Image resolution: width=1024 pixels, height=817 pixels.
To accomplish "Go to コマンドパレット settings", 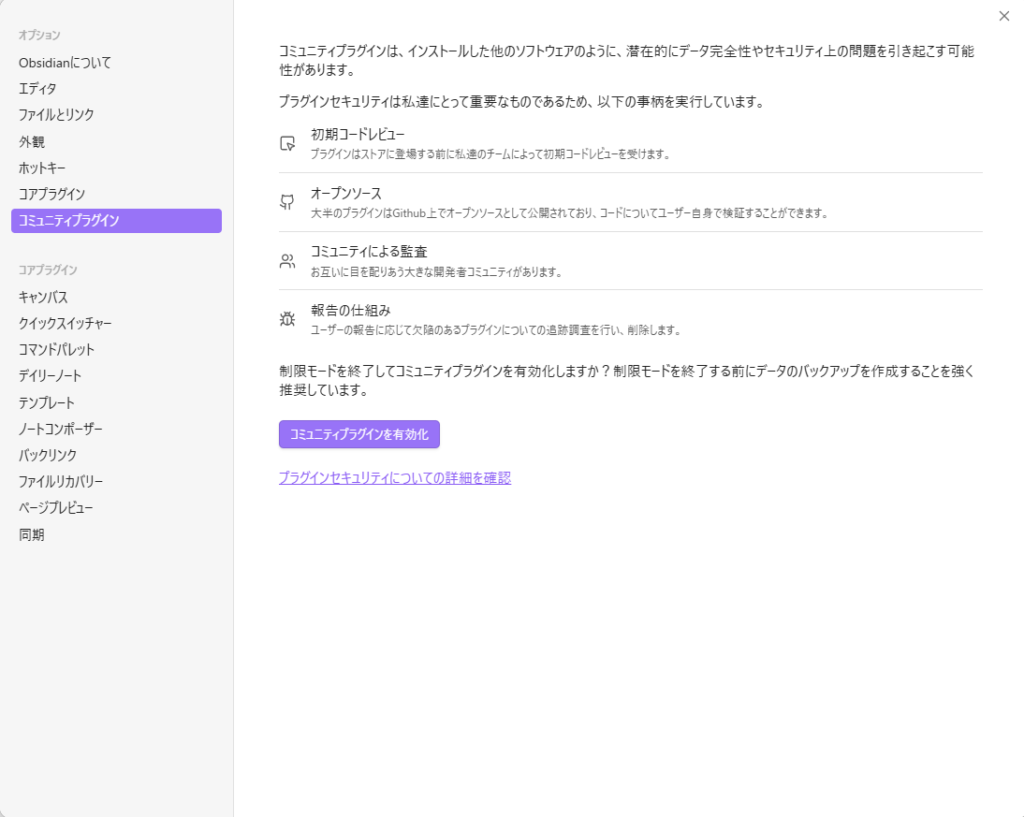I will [x=57, y=350].
